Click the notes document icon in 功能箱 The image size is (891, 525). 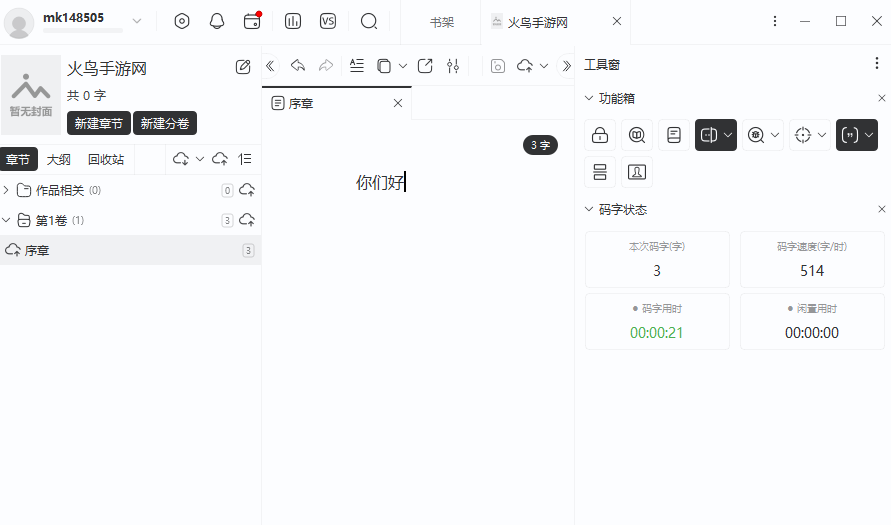pyautogui.click(x=674, y=135)
